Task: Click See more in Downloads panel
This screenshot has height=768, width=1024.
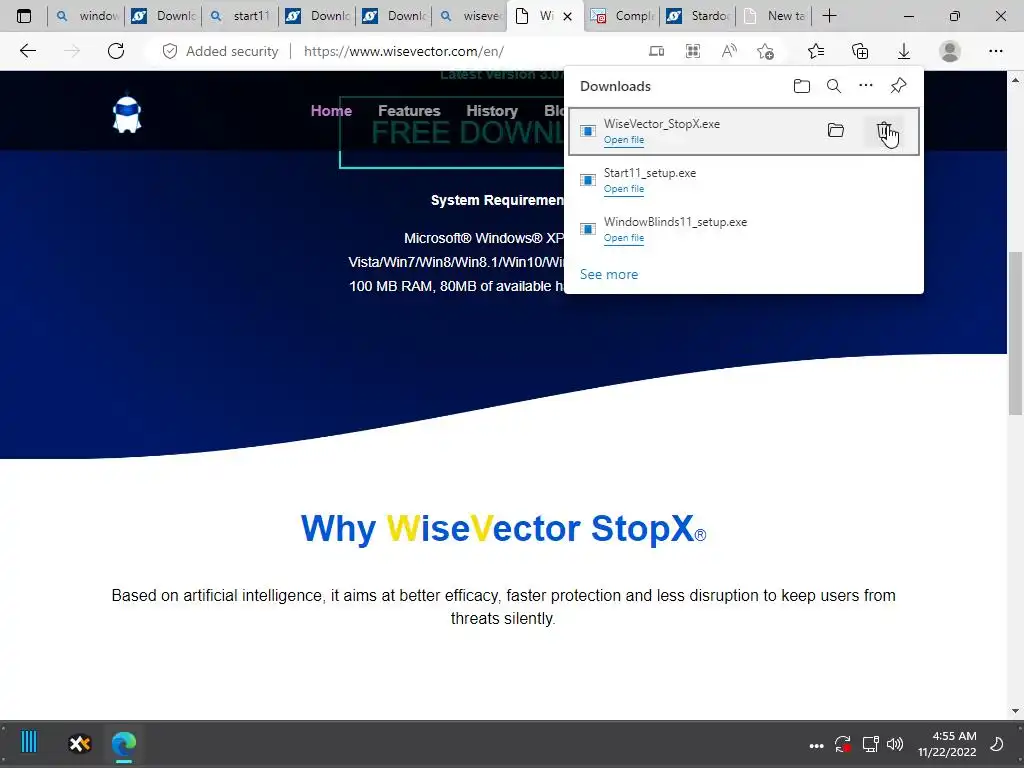Action: pyautogui.click(x=609, y=274)
